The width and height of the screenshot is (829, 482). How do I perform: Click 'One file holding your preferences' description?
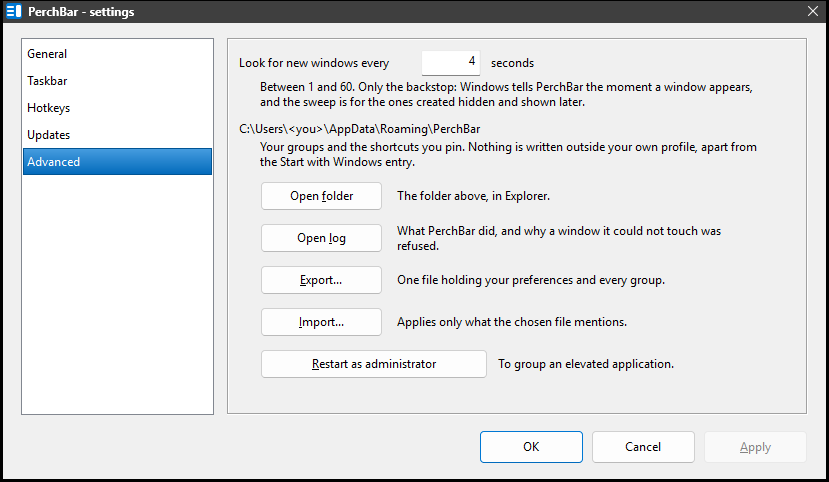point(531,280)
